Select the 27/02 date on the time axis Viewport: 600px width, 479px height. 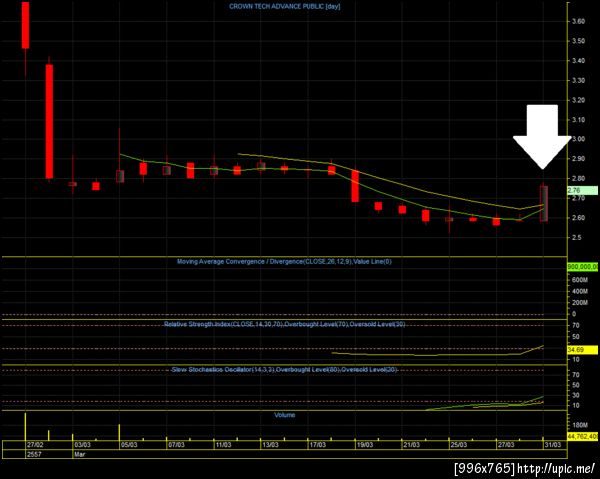(x=34, y=445)
